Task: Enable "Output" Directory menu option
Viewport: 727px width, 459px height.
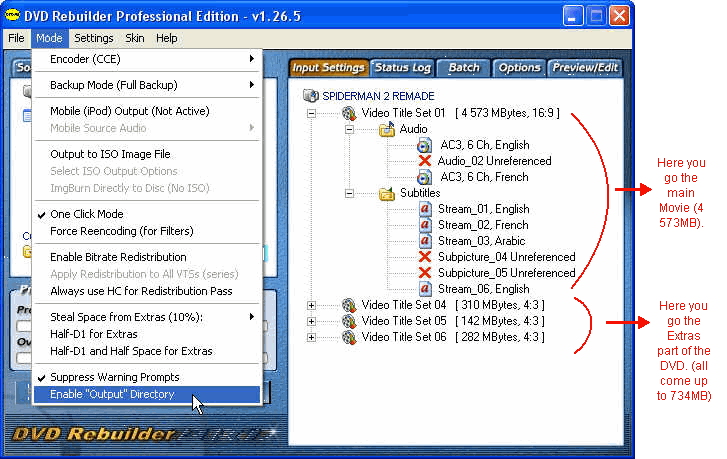Action: [x=147, y=394]
